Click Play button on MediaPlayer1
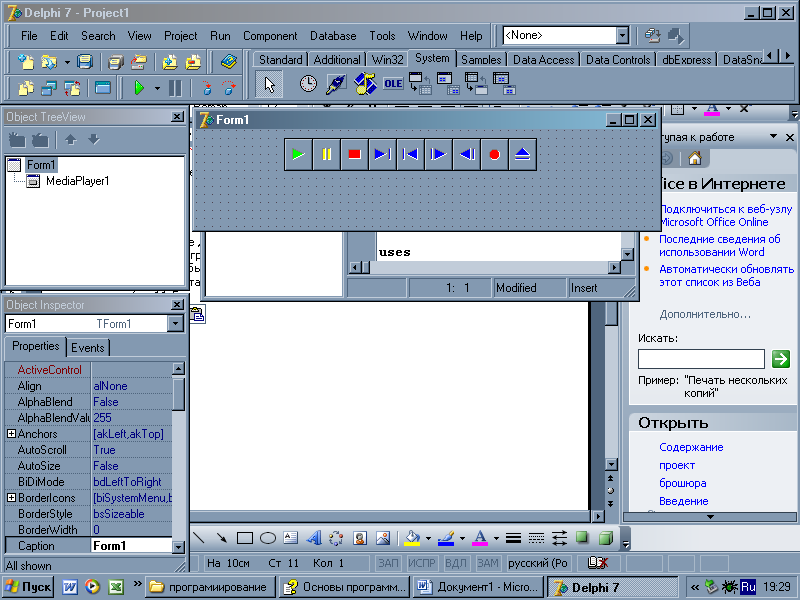800x600 pixels. click(298, 154)
